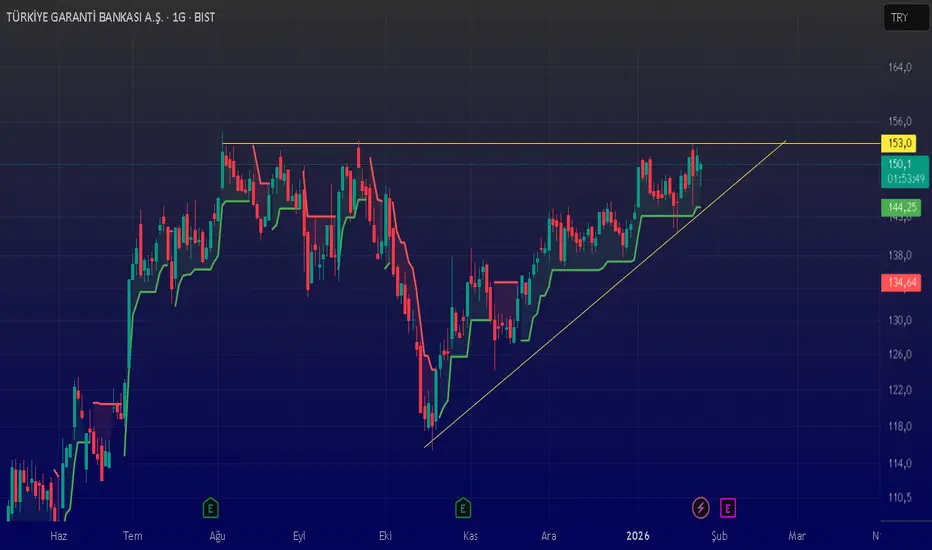Viewport: 932px width, 550px height.
Task: Click the earnings E marker near Ağu
Action: [x=210, y=508]
